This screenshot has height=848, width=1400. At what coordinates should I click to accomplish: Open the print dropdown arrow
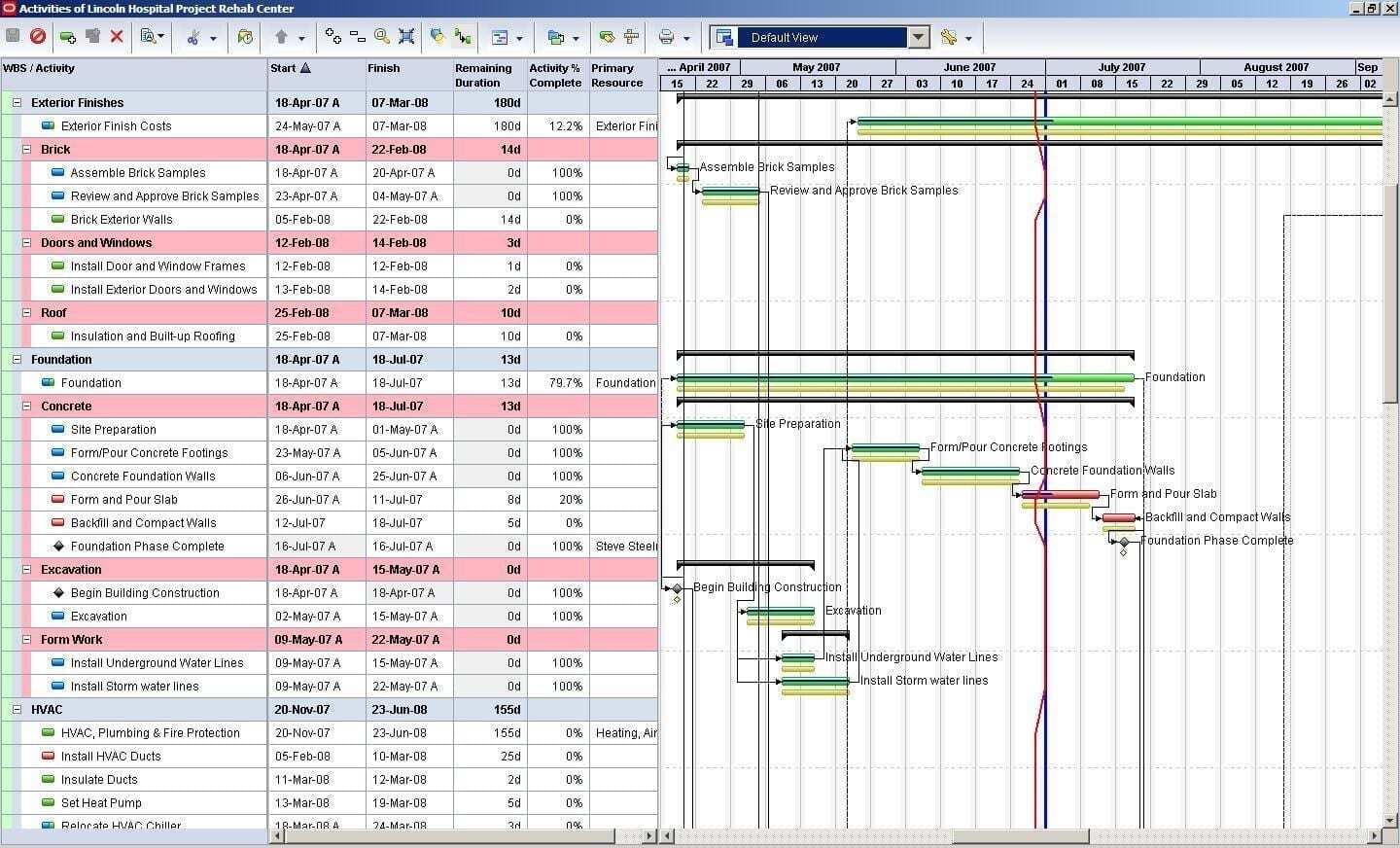coord(686,37)
